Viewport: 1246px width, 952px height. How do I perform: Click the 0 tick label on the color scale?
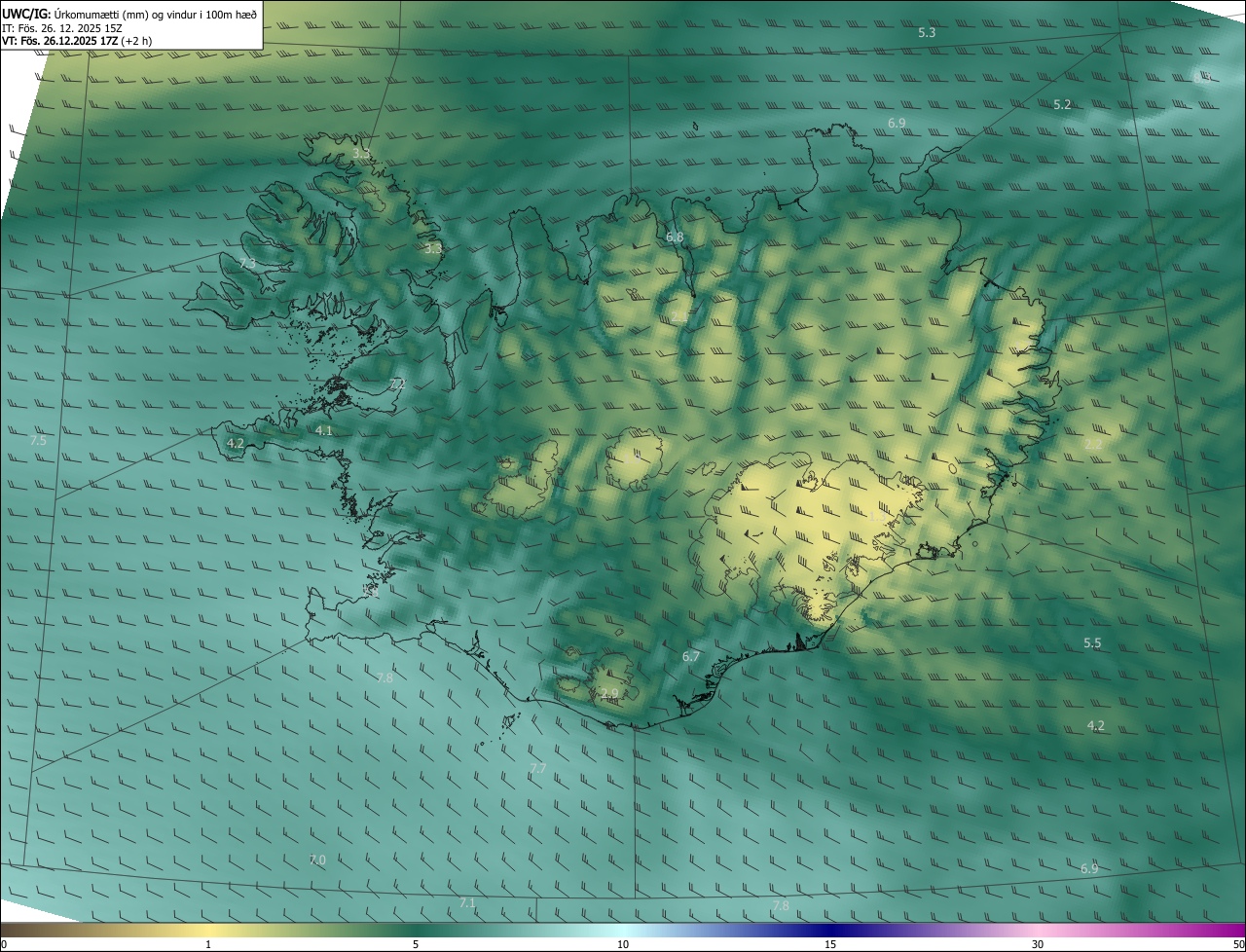tap(3, 944)
